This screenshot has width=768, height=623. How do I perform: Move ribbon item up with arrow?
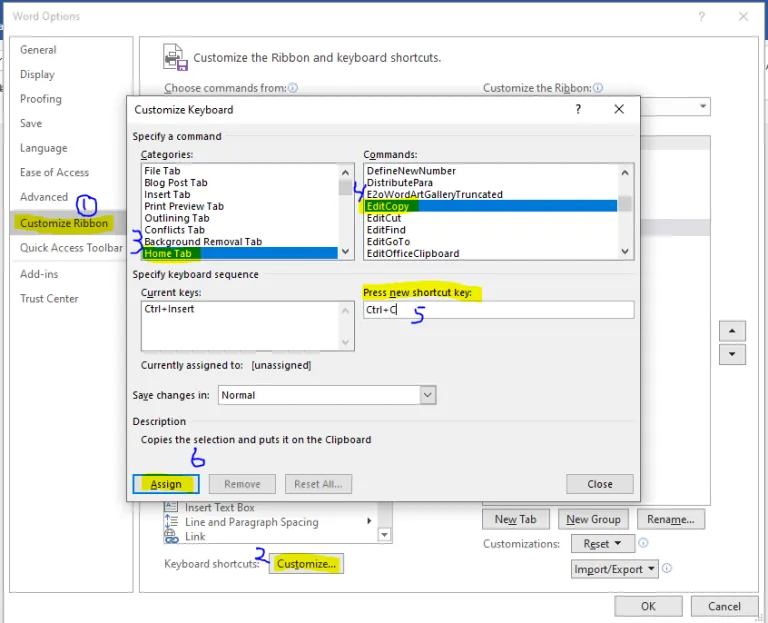coord(732,331)
